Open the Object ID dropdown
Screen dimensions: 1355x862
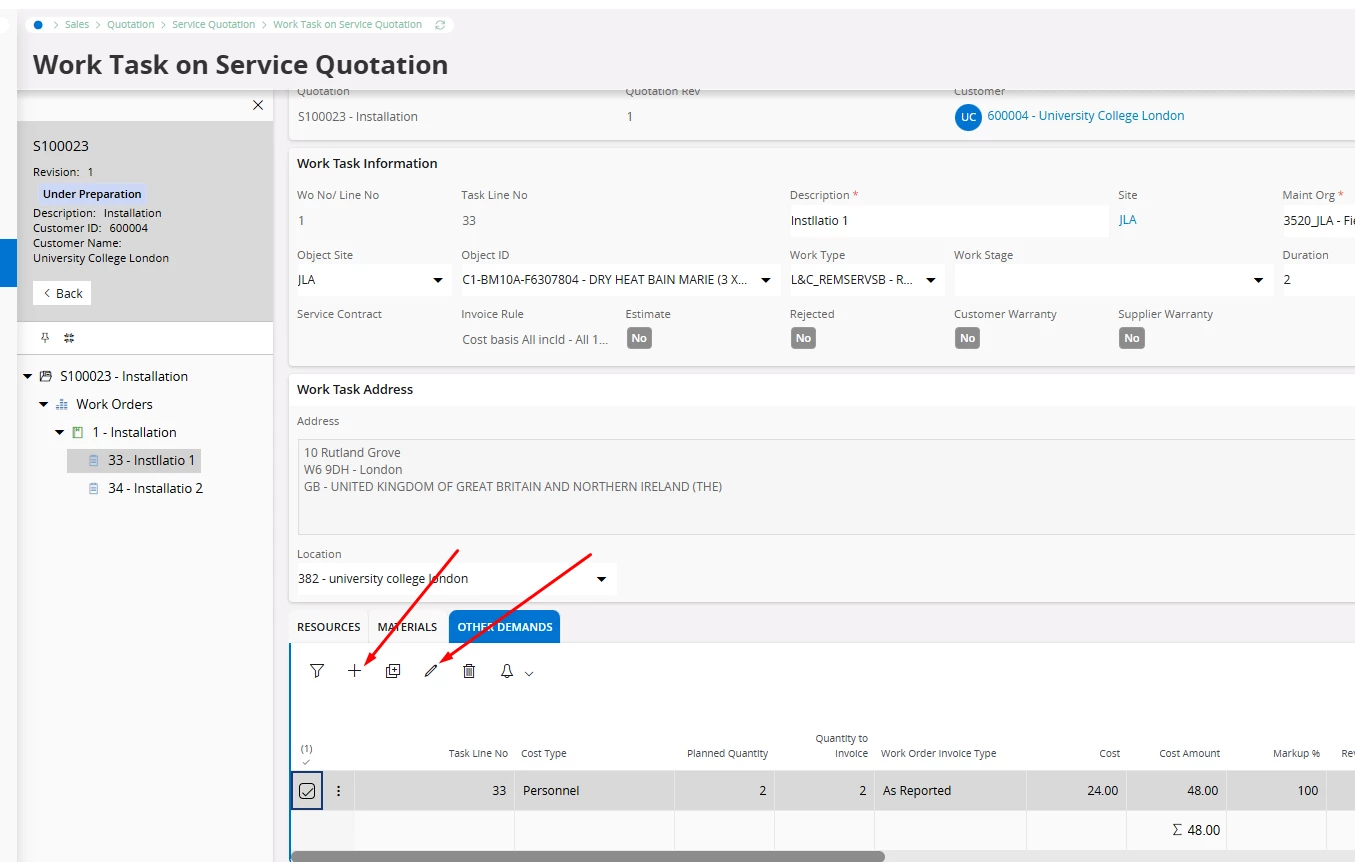(x=766, y=280)
